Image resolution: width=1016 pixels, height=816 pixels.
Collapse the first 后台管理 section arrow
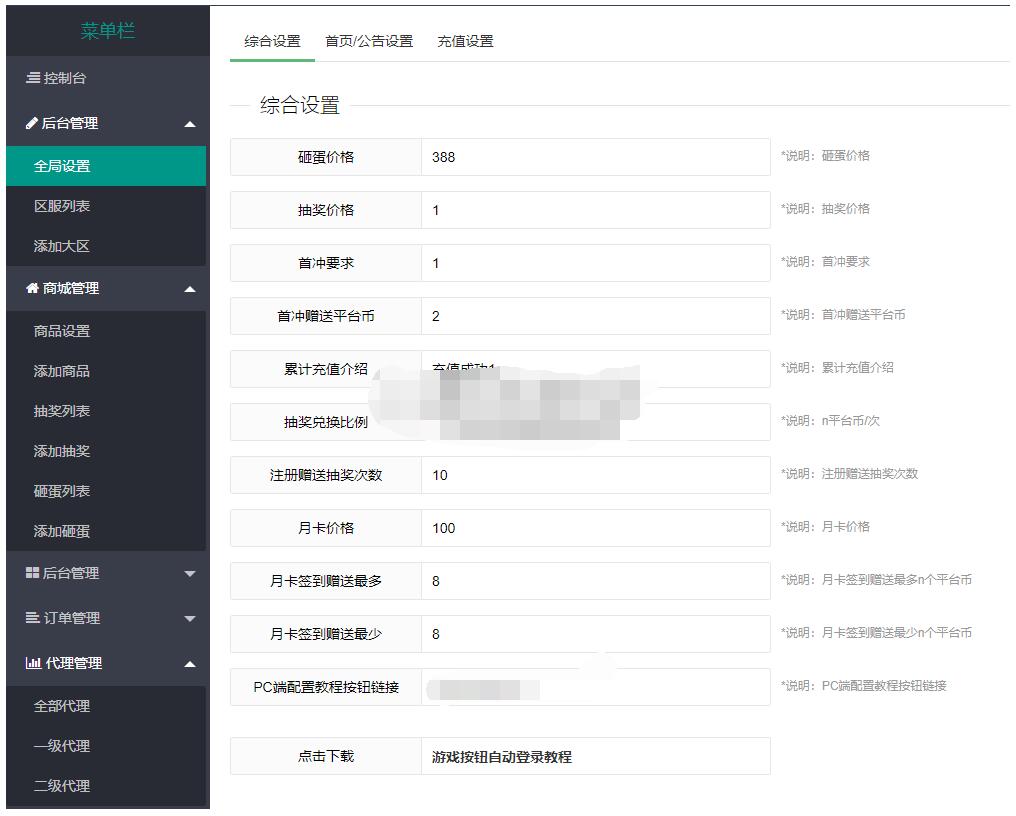[x=190, y=125]
